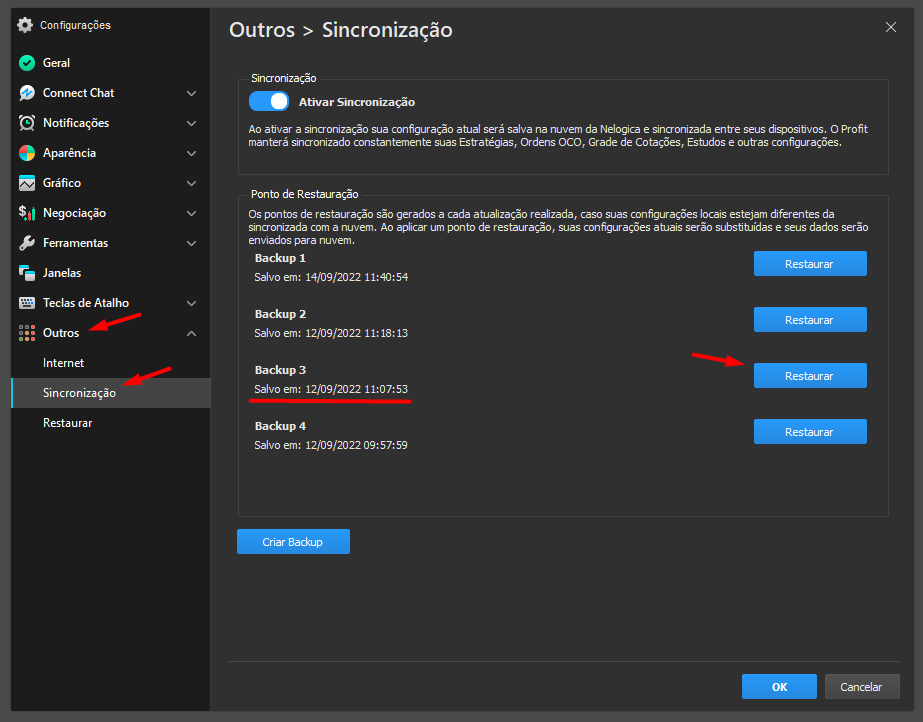The width and height of the screenshot is (923, 722).
Task: Click the Ferramentas wrench icon
Action: coord(27,243)
